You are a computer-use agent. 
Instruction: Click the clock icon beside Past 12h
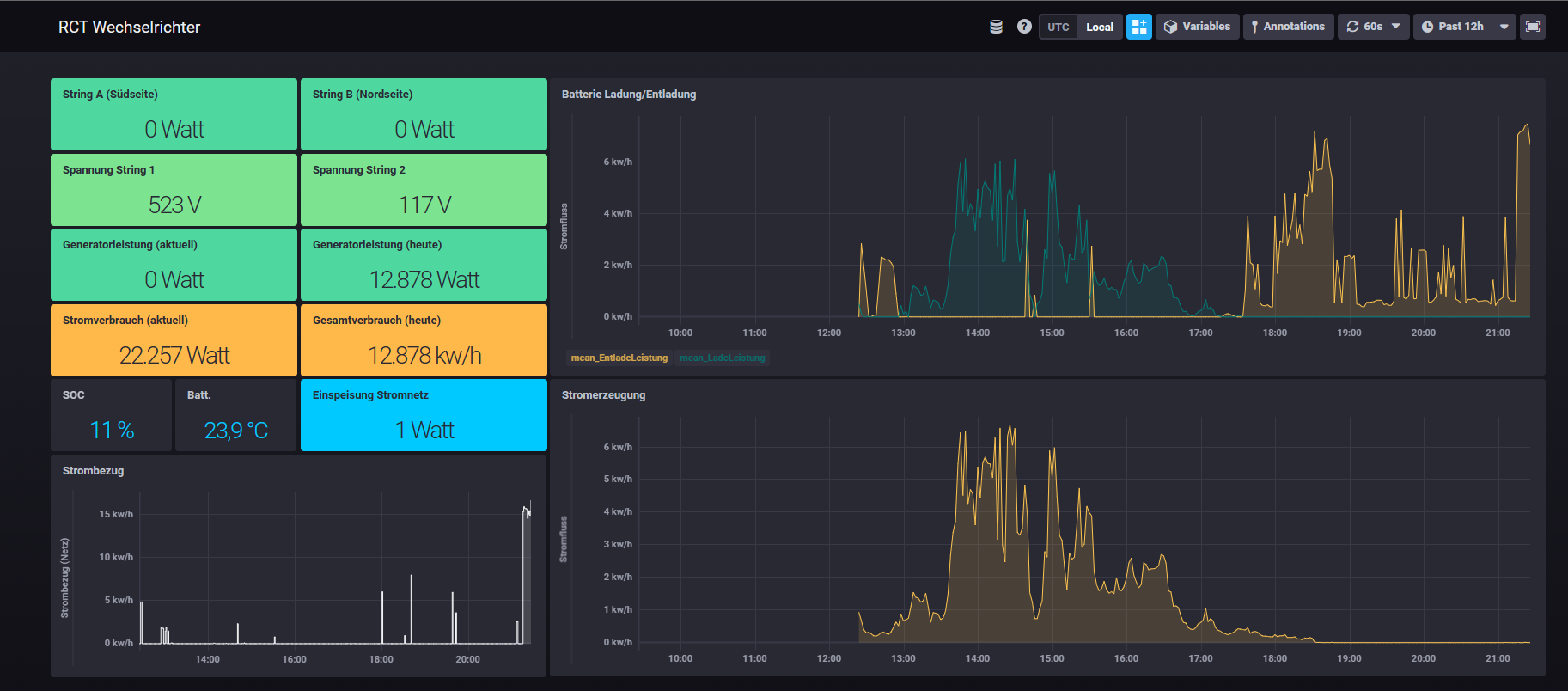coord(1427,27)
